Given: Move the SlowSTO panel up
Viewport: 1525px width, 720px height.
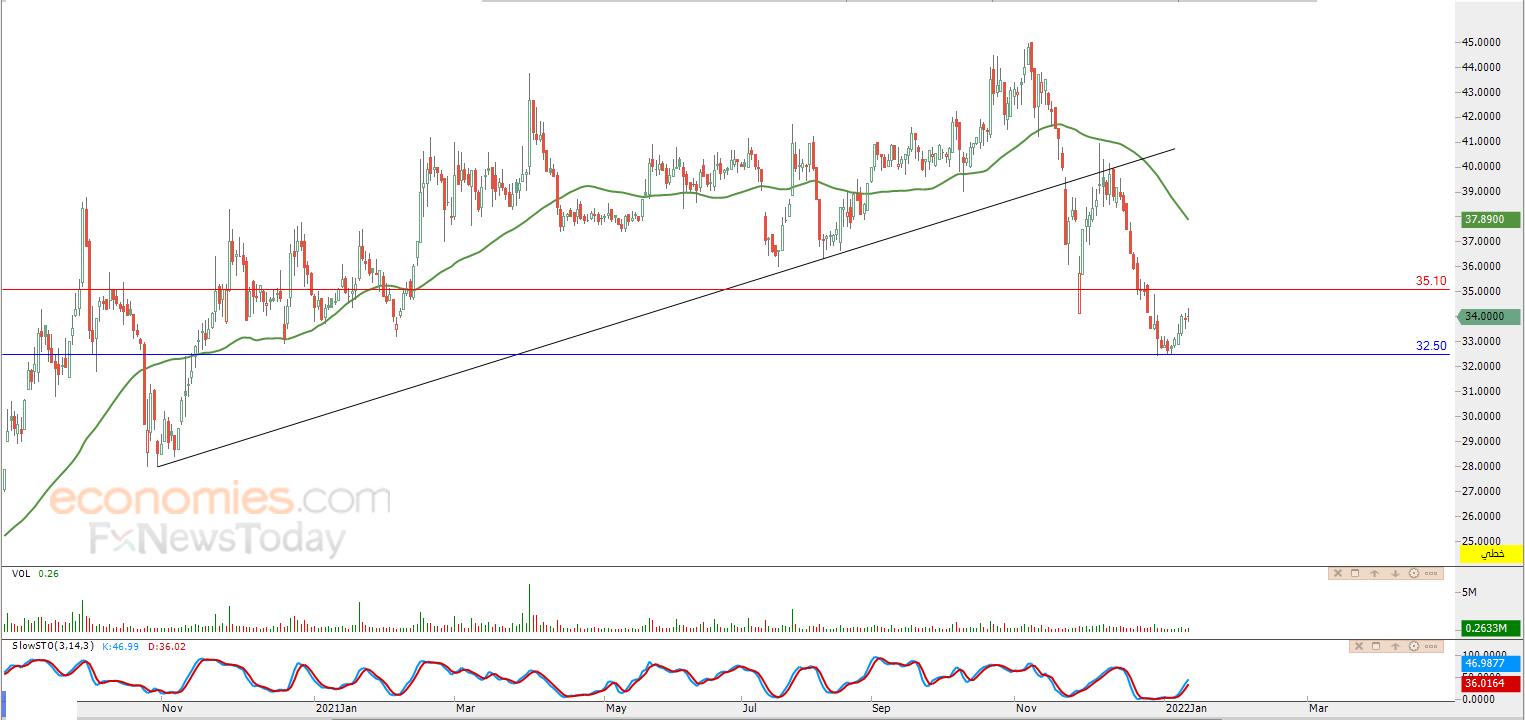Looking at the screenshot, I should [x=1395, y=646].
